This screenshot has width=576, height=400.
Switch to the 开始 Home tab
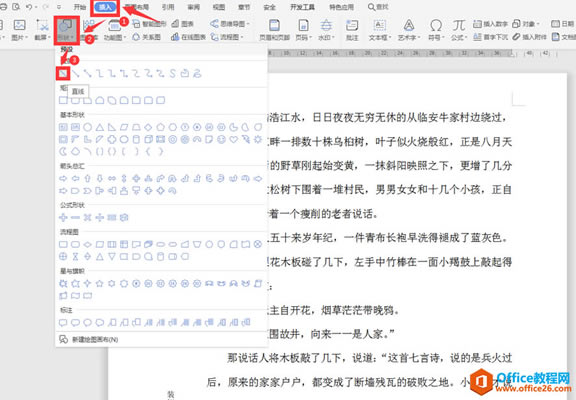tap(80, 7)
